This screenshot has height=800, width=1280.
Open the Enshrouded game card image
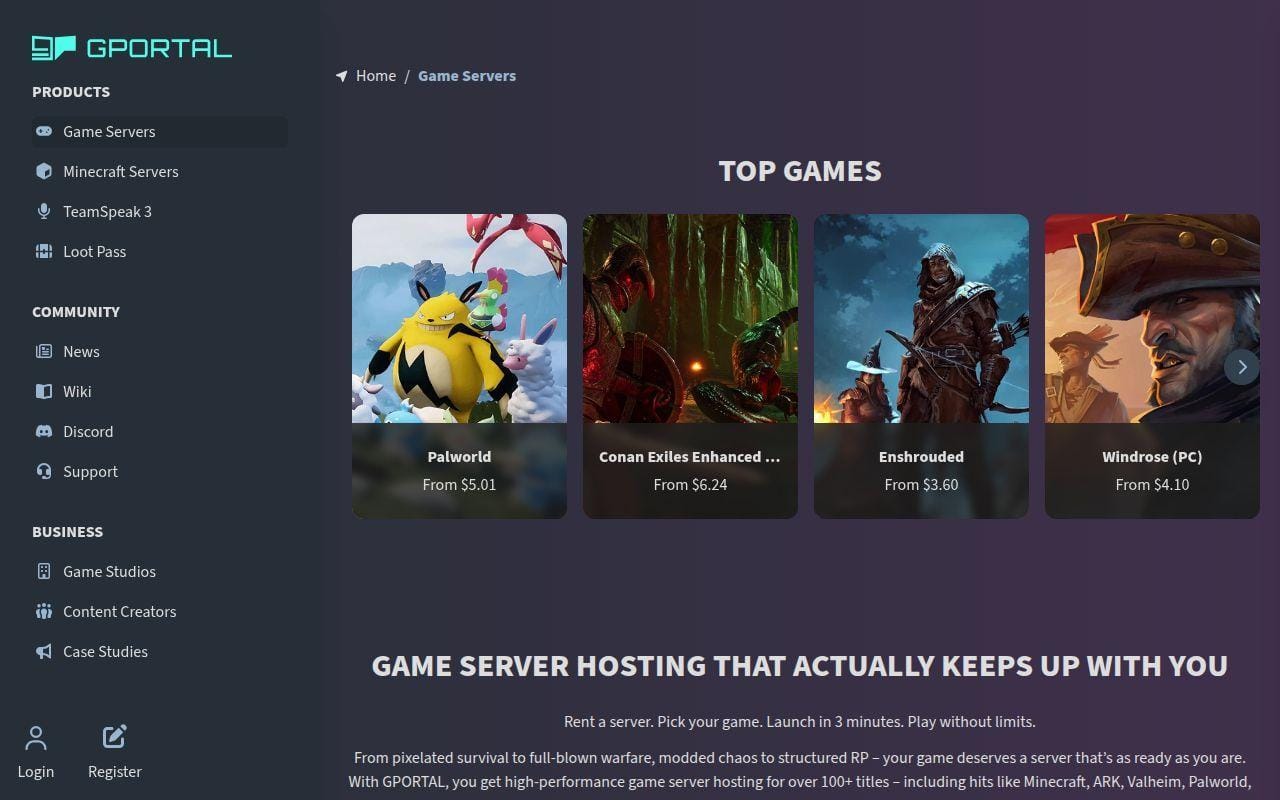[921, 318]
